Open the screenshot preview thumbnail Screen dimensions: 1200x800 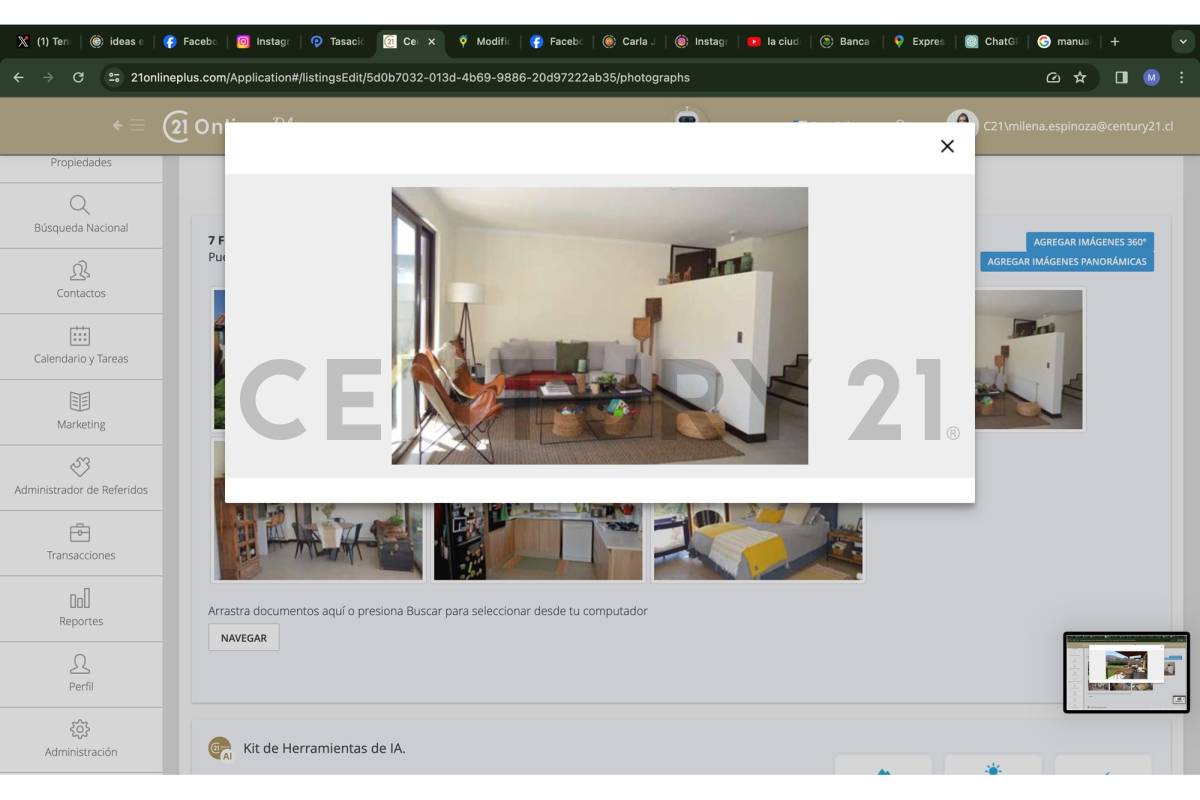1126,672
